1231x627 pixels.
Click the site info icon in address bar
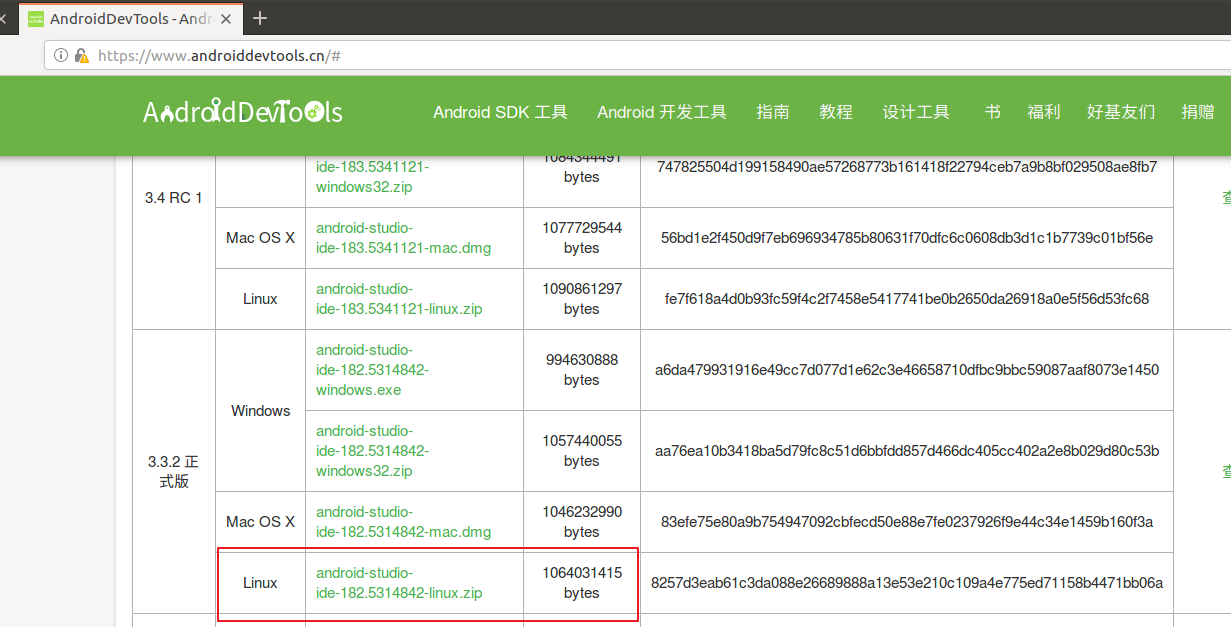61,55
